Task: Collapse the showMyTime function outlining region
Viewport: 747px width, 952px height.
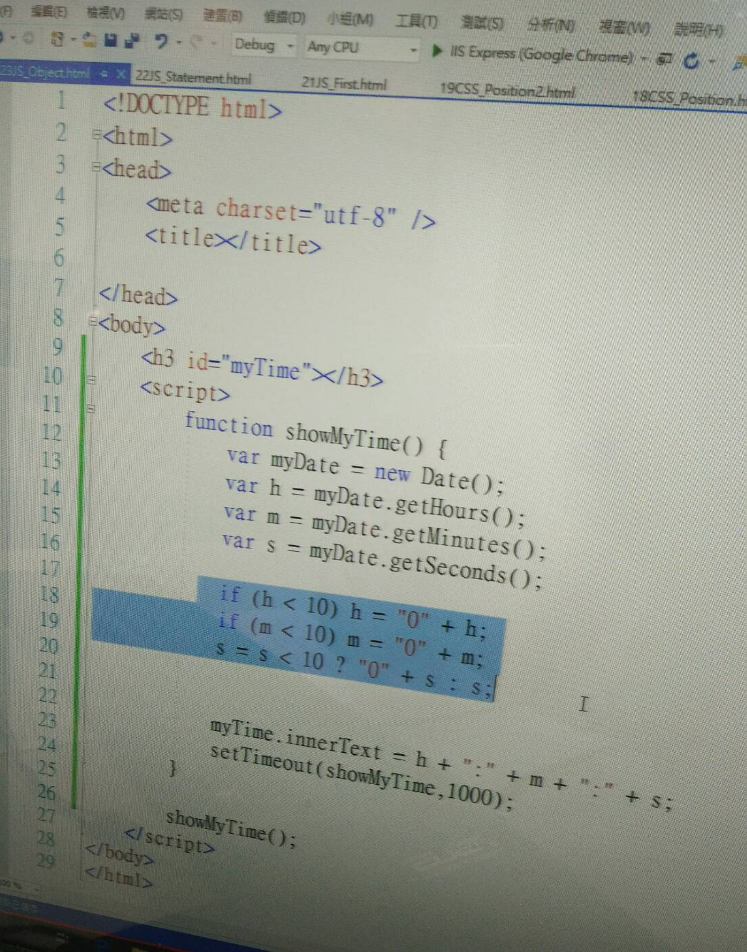Action: [90, 409]
